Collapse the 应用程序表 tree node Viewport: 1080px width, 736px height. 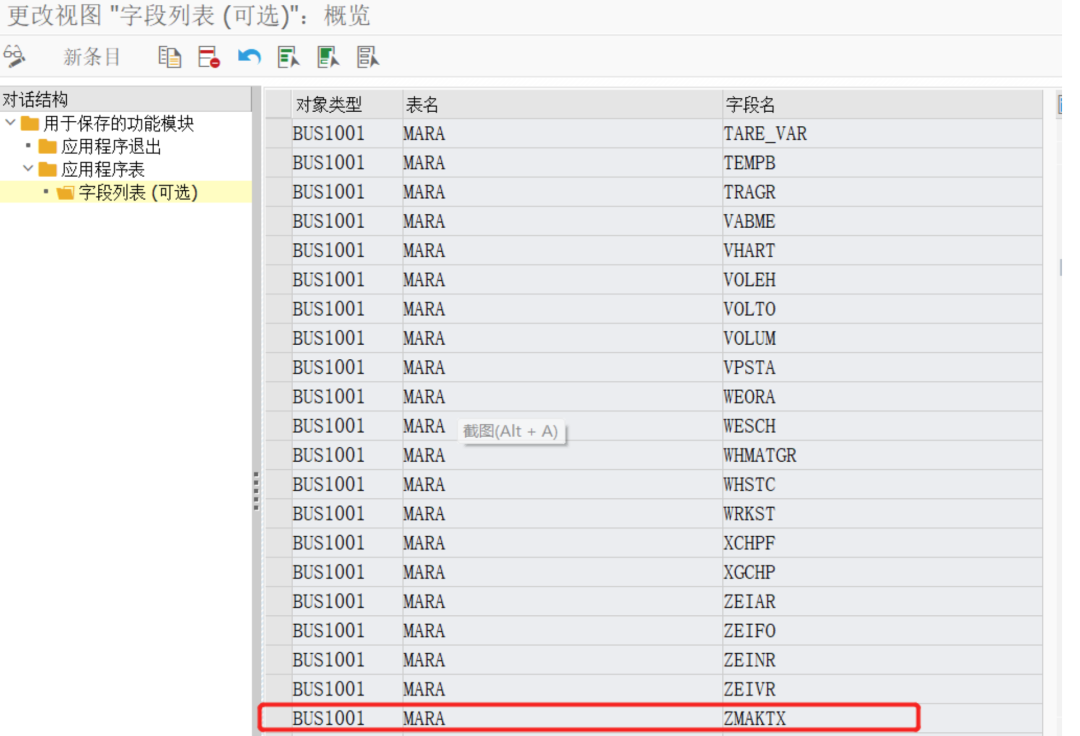click(x=28, y=169)
